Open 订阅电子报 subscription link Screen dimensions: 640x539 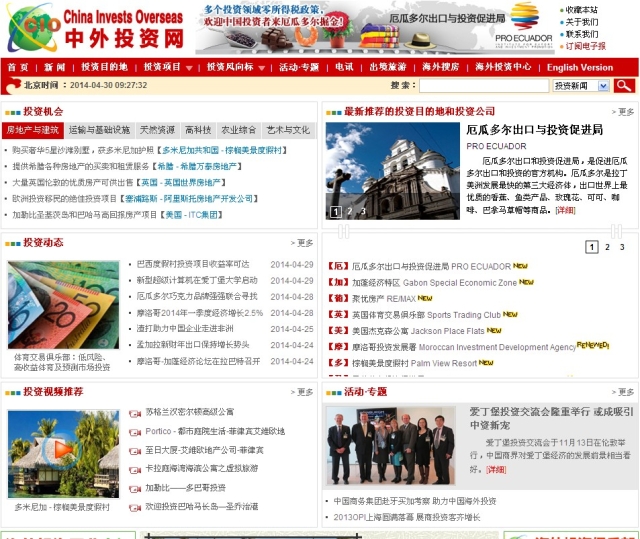click(585, 46)
